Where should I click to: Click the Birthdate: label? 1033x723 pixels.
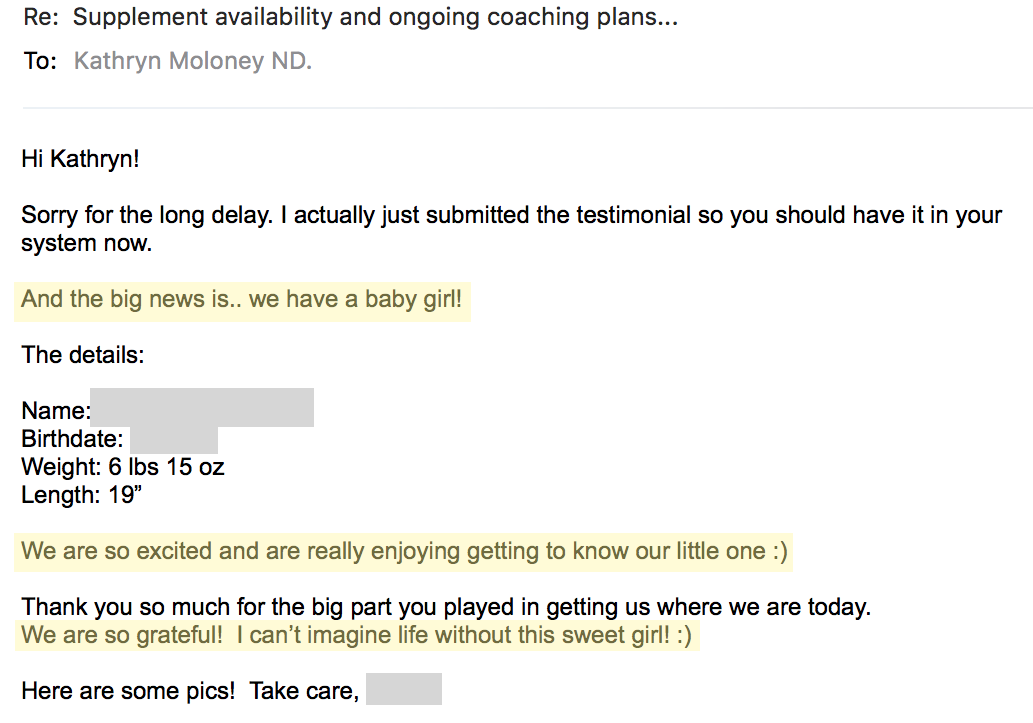point(72,439)
